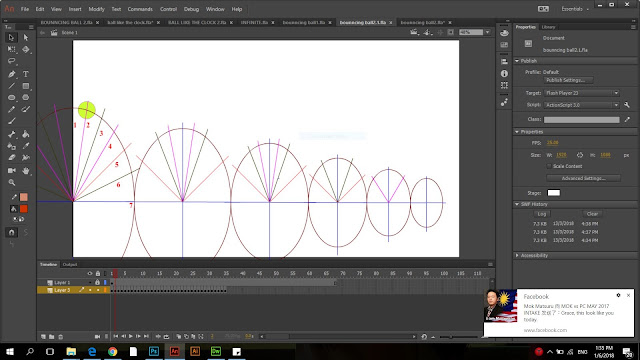Click the Scene 1 breadcrumb

(x=69, y=32)
